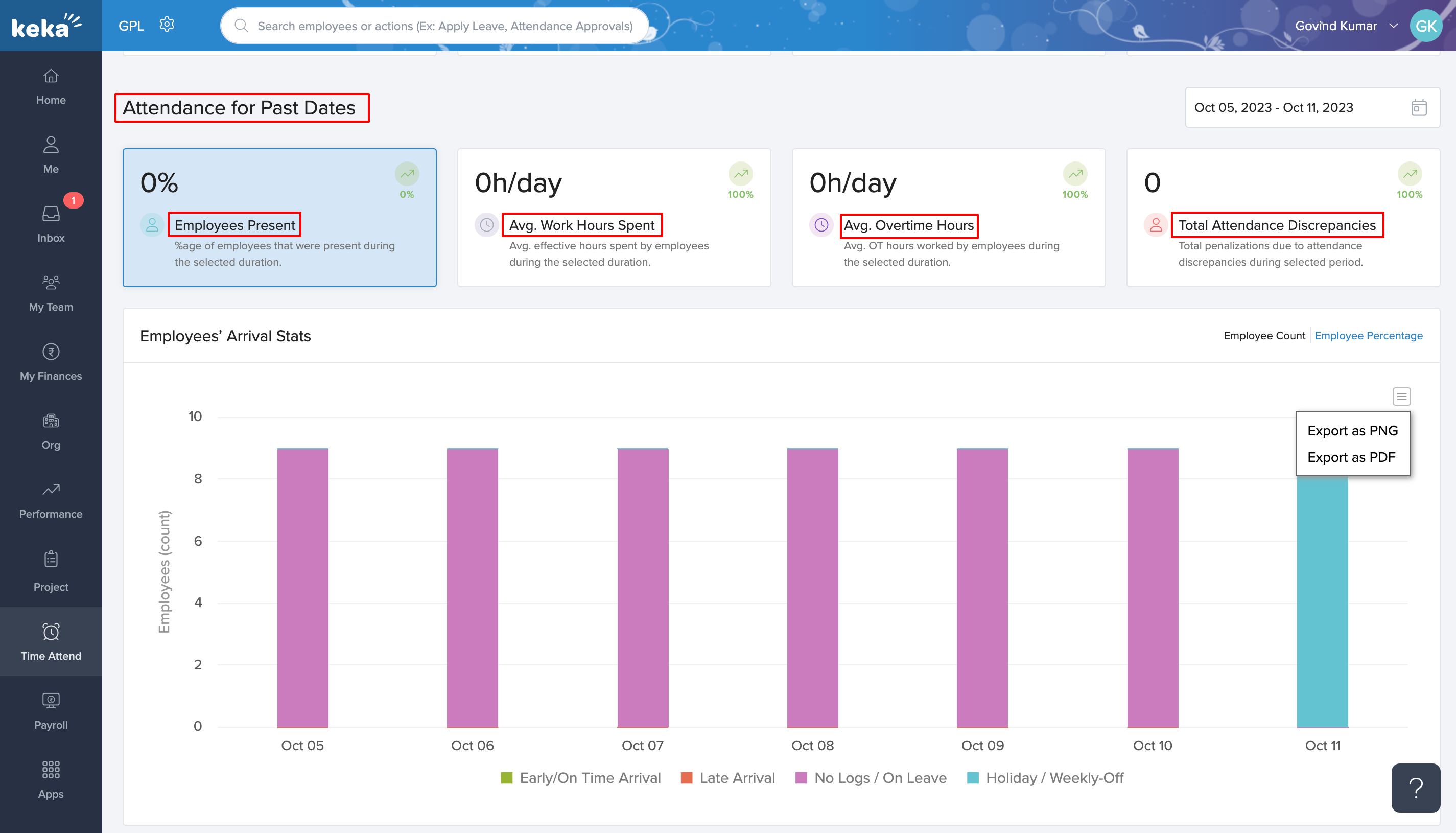The image size is (1456, 833).
Task: Select Employee Count view
Action: (1264, 336)
